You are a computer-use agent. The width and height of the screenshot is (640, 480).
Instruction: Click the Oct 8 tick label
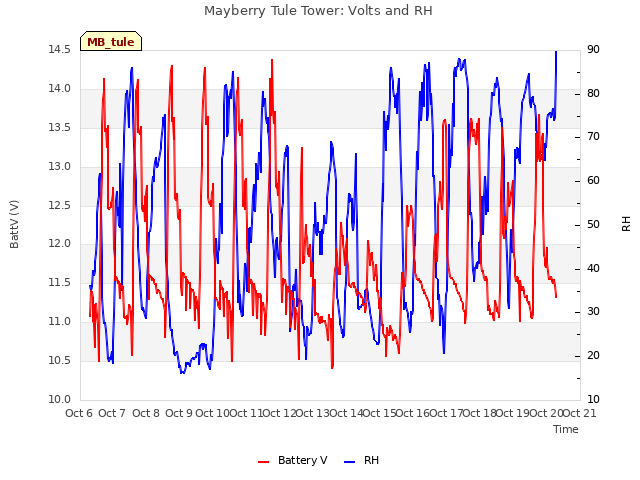[x=146, y=413]
